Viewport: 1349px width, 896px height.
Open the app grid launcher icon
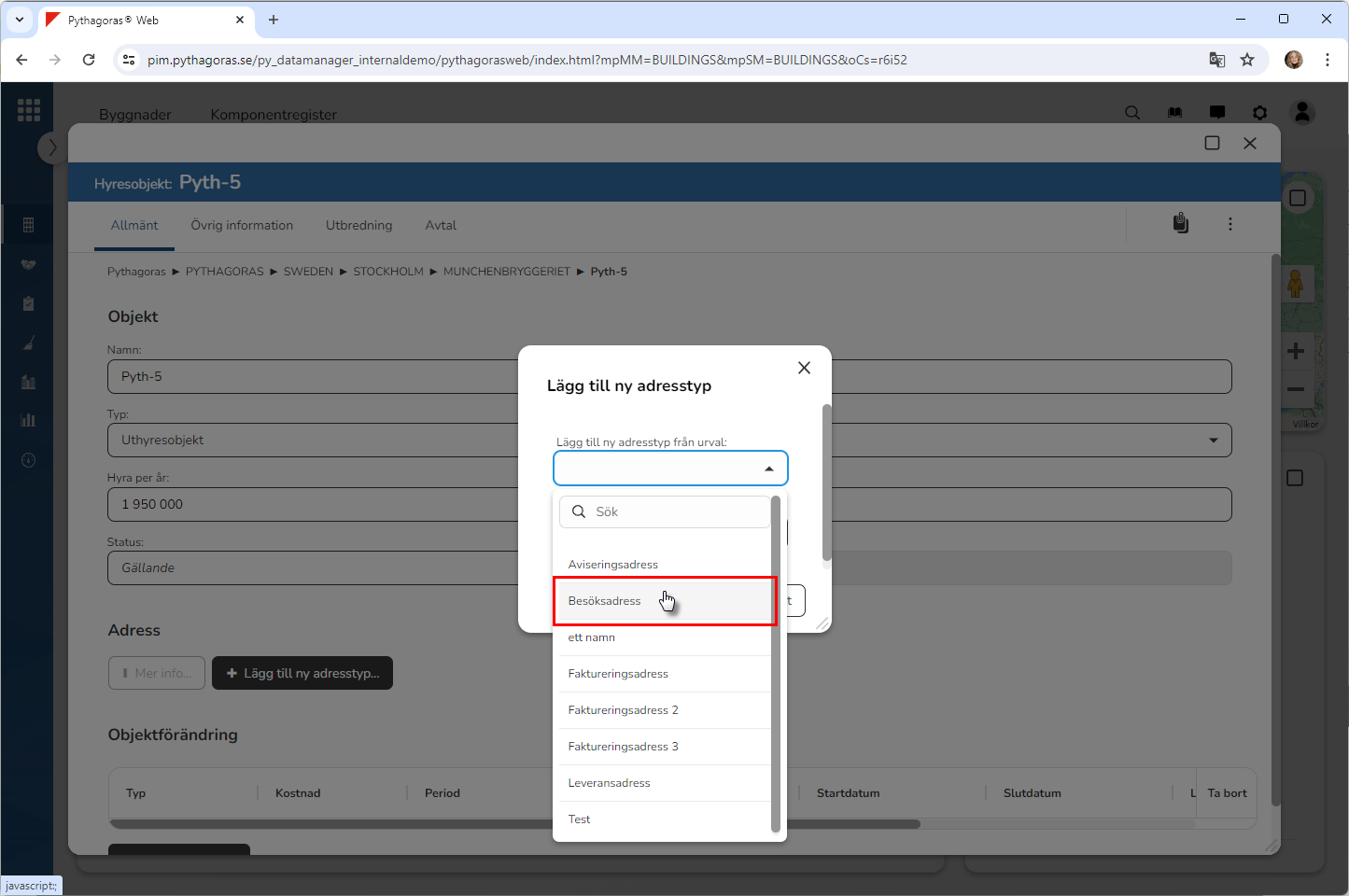tap(29, 110)
